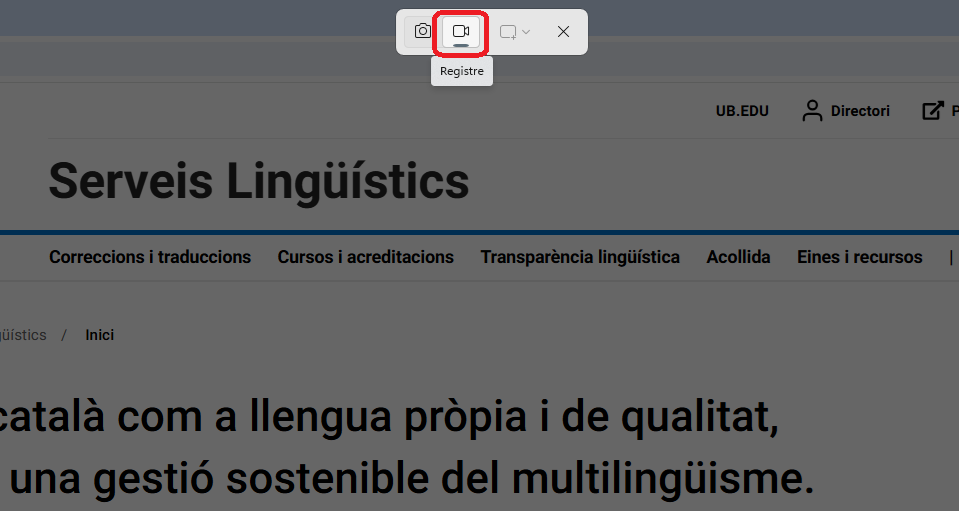Open the Eines i recursos menu
This screenshot has width=959, height=511.
click(x=859, y=257)
